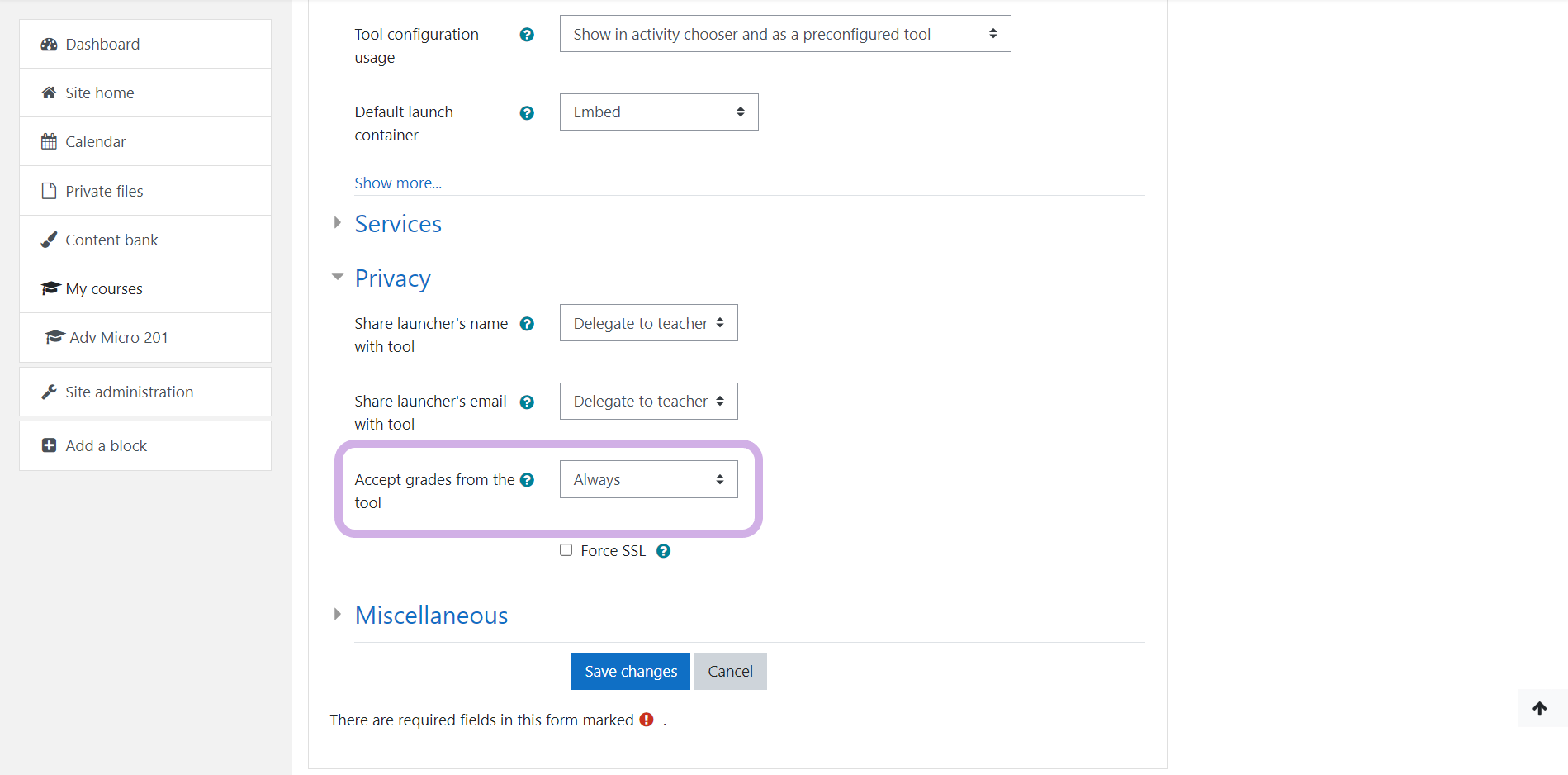1568x775 pixels.
Task: Show Force SSL help tooltip
Action: [663, 551]
